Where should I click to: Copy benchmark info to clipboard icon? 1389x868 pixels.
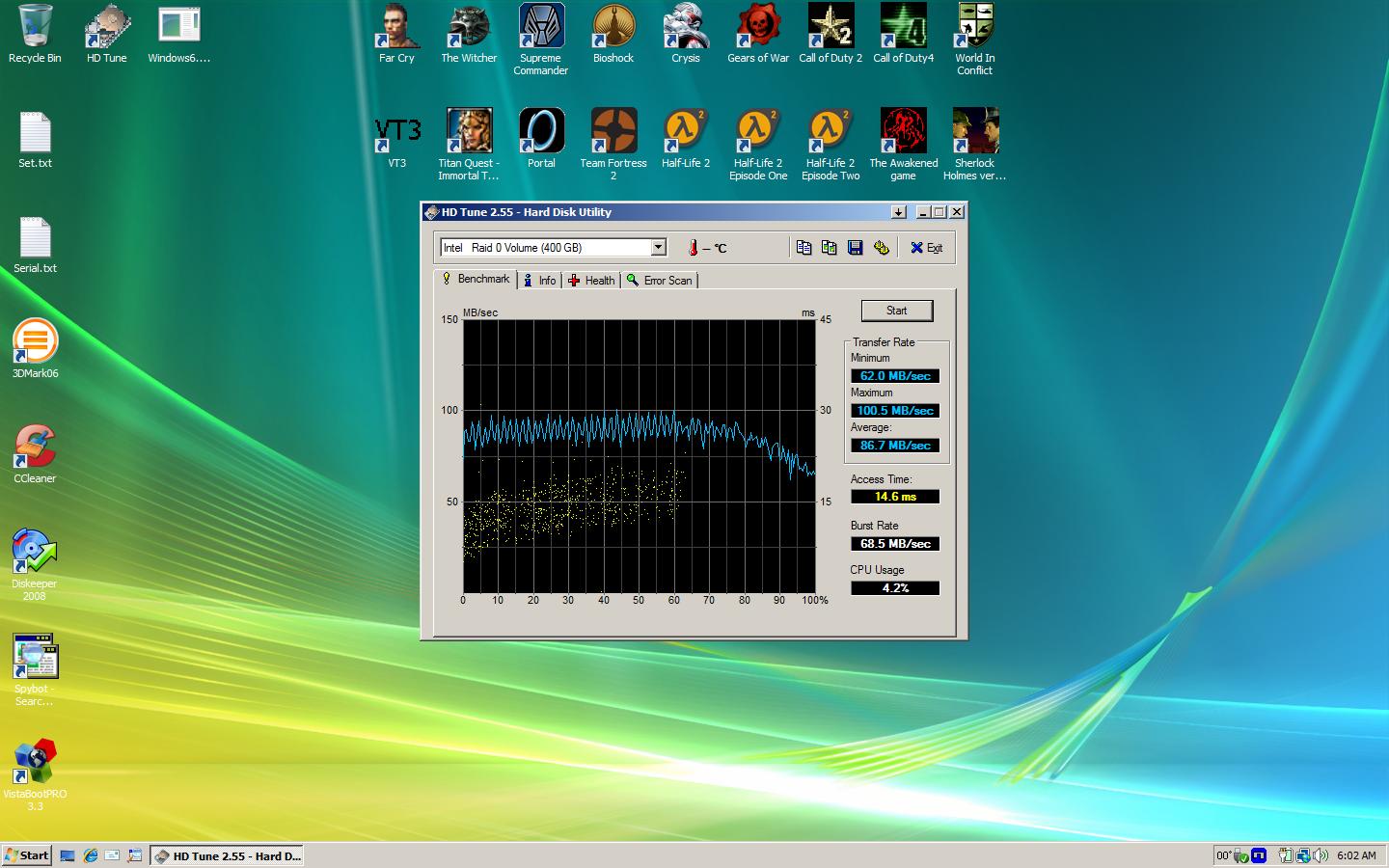pyautogui.click(x=803, y=248)
